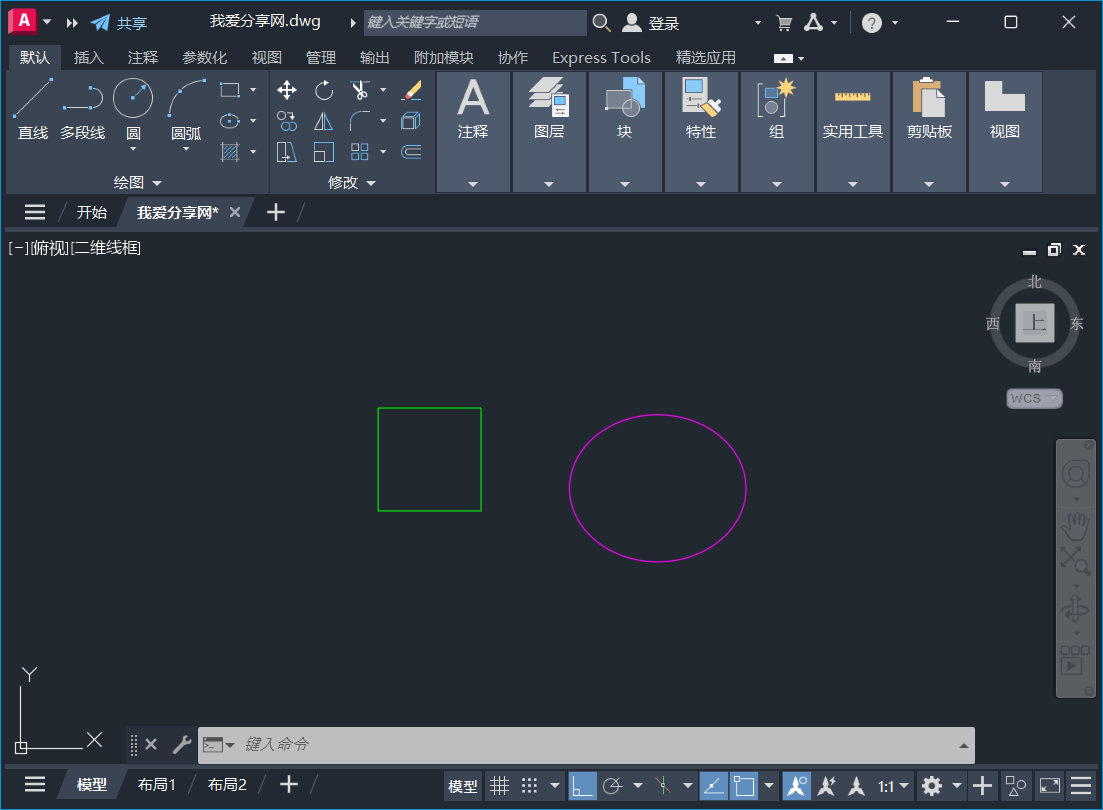
Task: Click the Ellipse draw tool icon
Action: pyautogui.click(x=230, y=121)
